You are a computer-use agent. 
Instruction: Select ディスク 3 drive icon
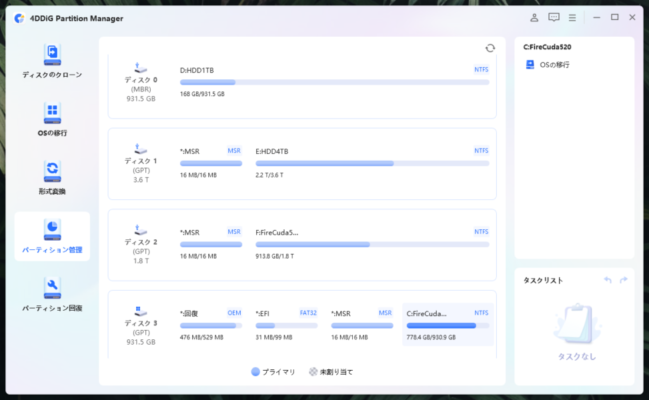pos(141,311)
